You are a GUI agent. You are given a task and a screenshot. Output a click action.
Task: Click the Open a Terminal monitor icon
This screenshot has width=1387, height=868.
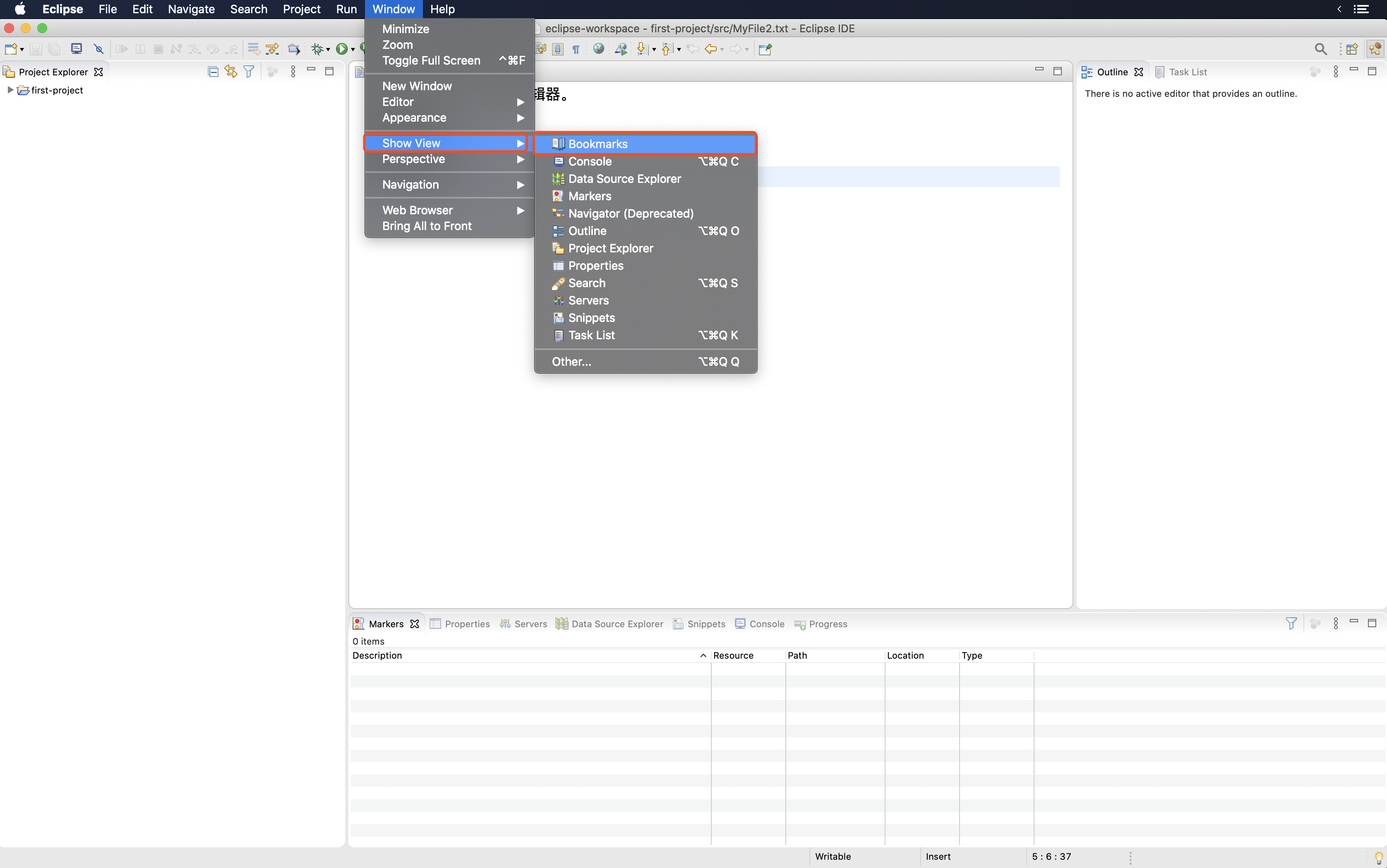tap(77, 49)
